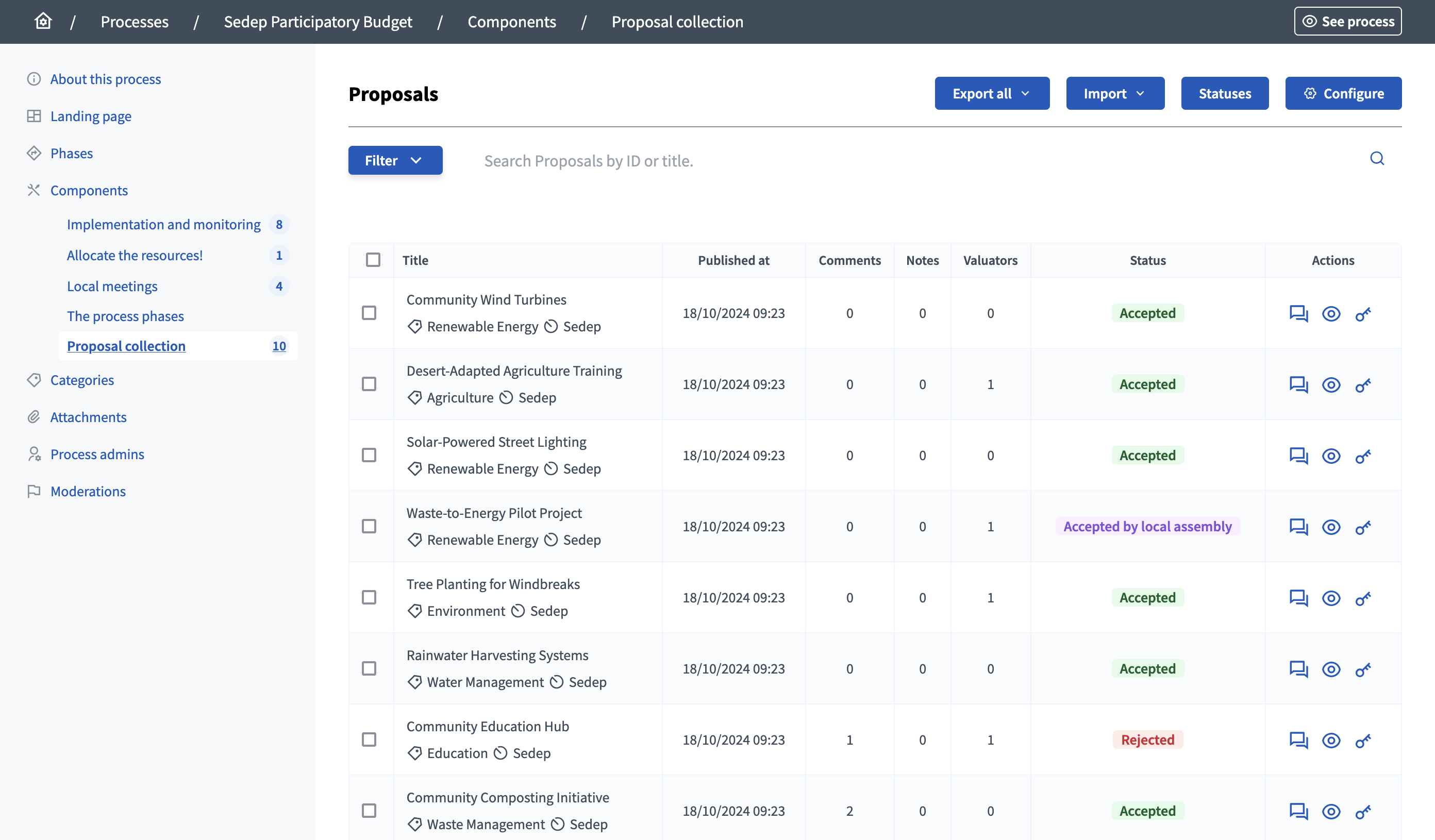Check the select-all checkbox in the table header
Viewport: 1435px width, 840px height.
(373, 260)
